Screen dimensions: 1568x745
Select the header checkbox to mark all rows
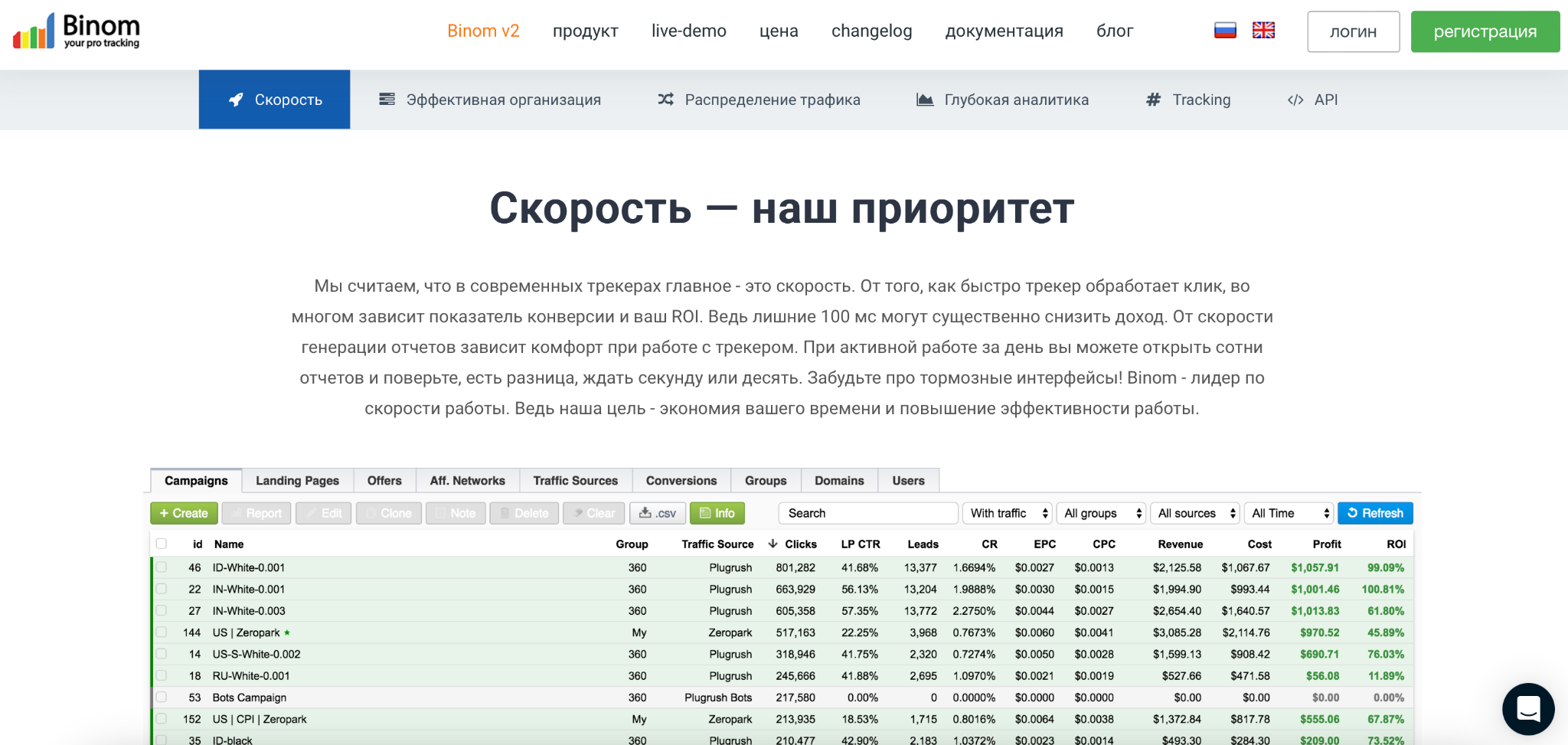(x=162, y=543)
